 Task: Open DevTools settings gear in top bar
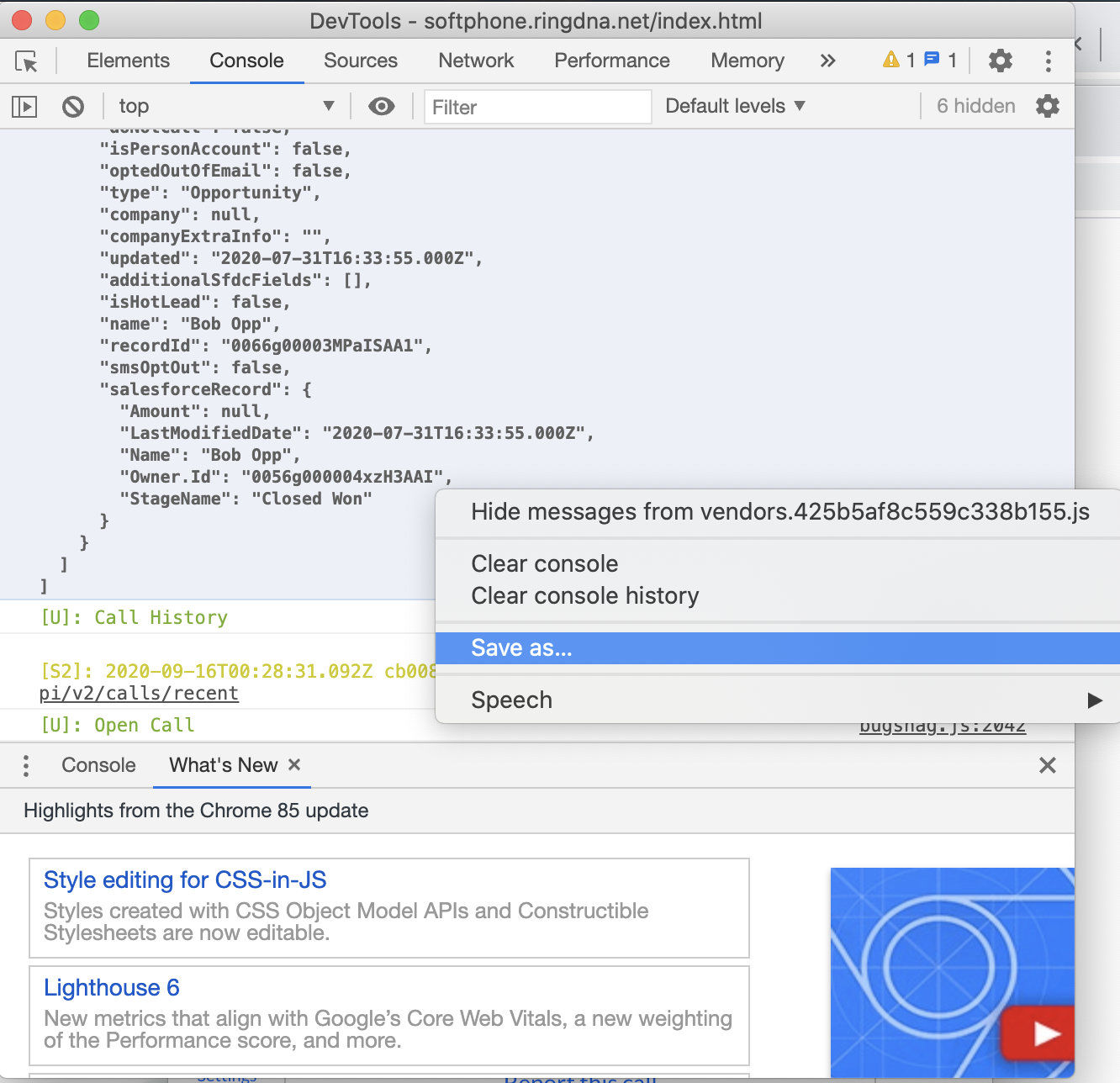tap(1000, 61)
